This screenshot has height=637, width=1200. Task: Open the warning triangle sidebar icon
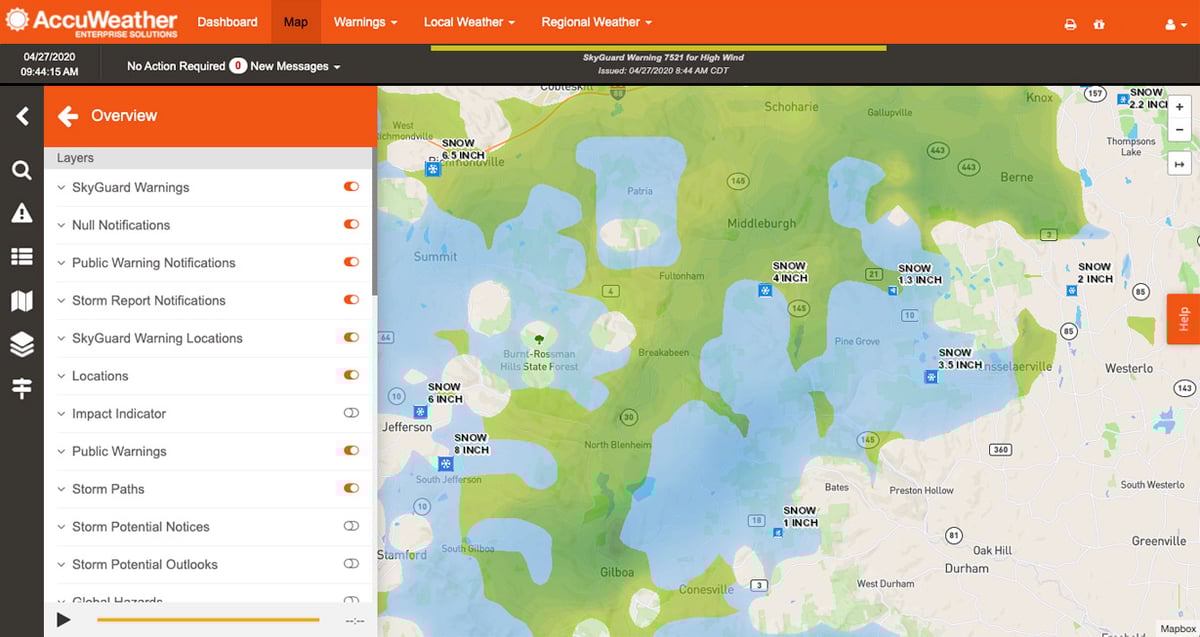point(21,213)
